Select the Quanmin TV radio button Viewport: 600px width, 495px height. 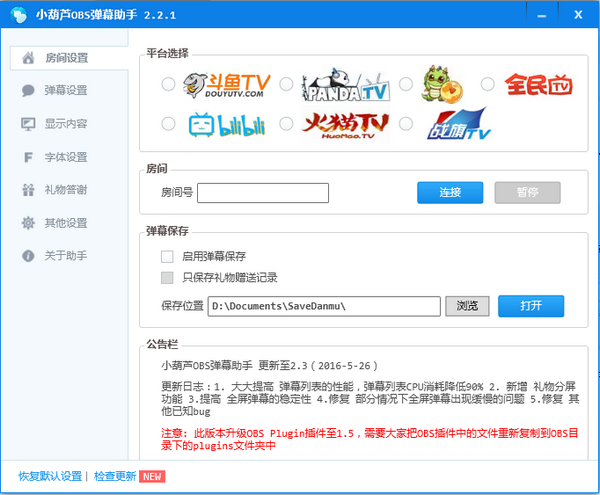tap(488, 84)
